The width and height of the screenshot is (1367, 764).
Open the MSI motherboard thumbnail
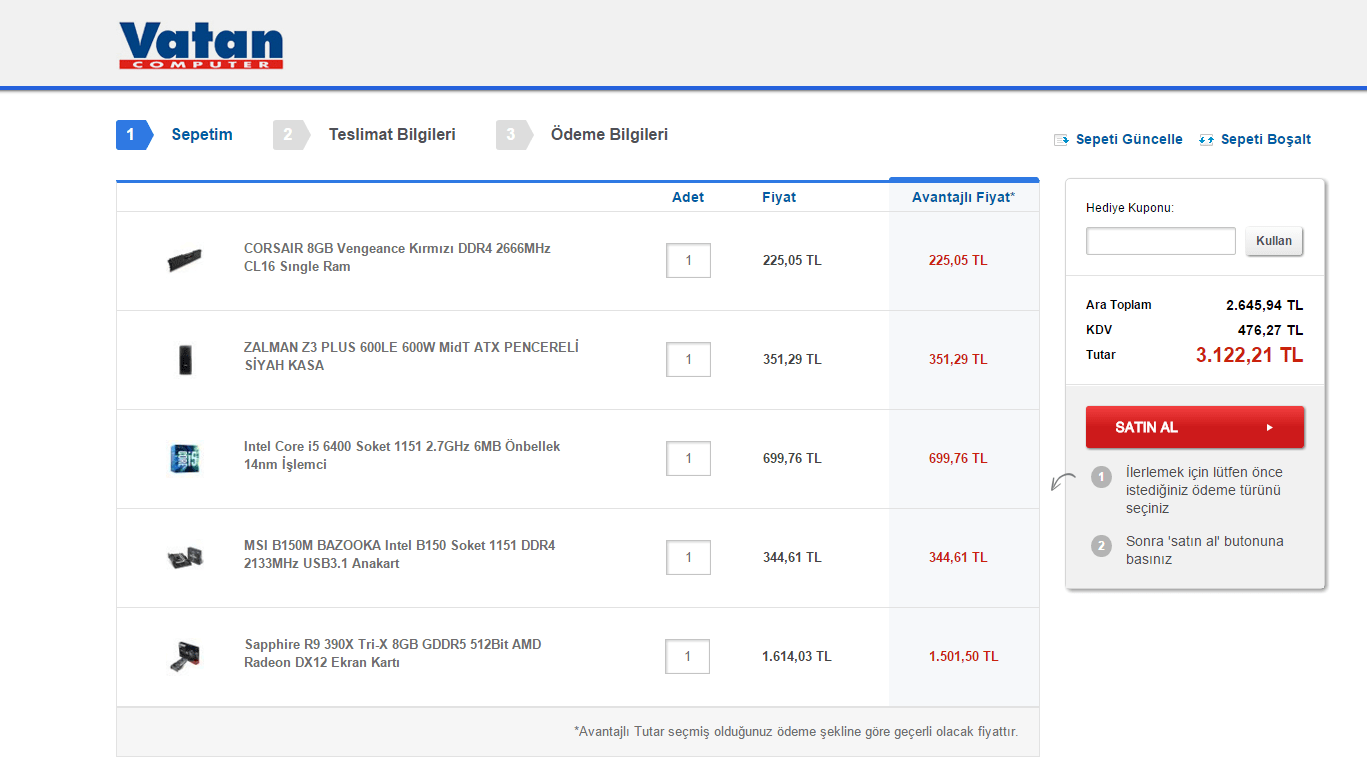pos(185,557)
